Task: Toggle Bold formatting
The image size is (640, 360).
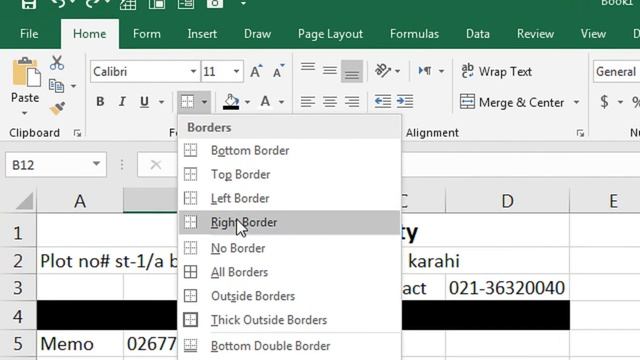Action: click(100, 102)
